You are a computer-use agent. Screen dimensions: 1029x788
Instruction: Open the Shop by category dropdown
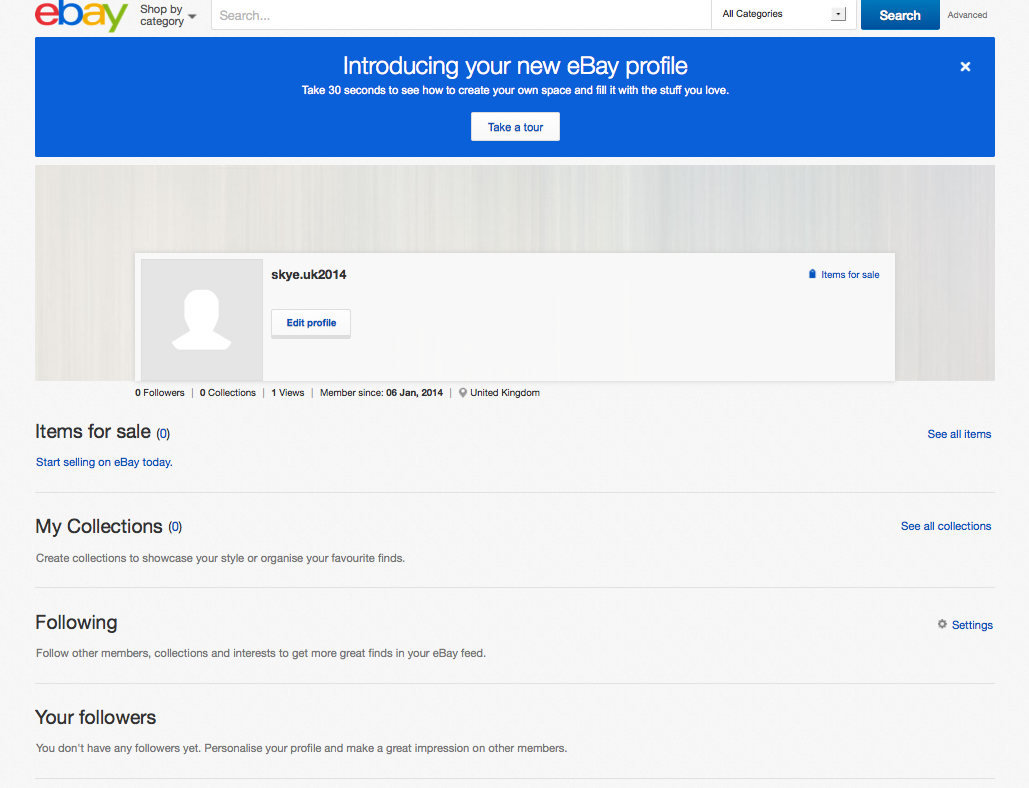168,15
